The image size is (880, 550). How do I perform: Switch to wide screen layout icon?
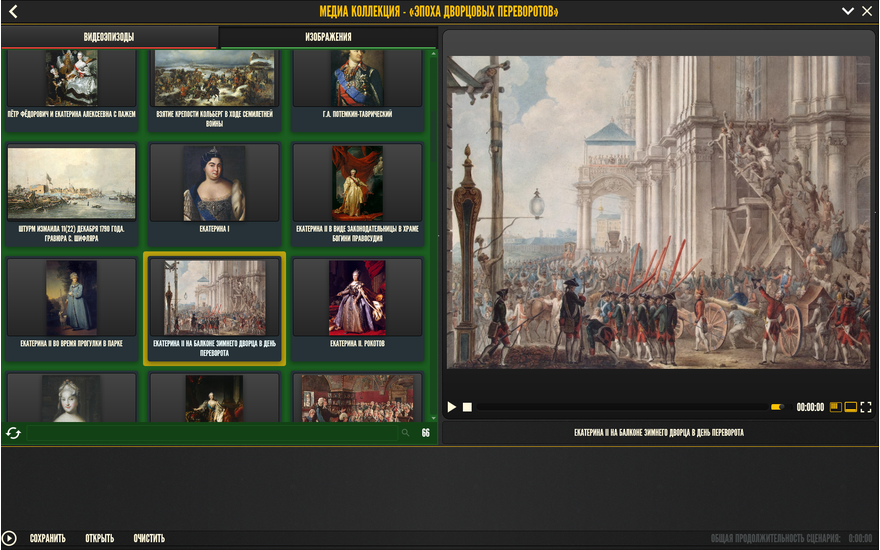[851, 407]
